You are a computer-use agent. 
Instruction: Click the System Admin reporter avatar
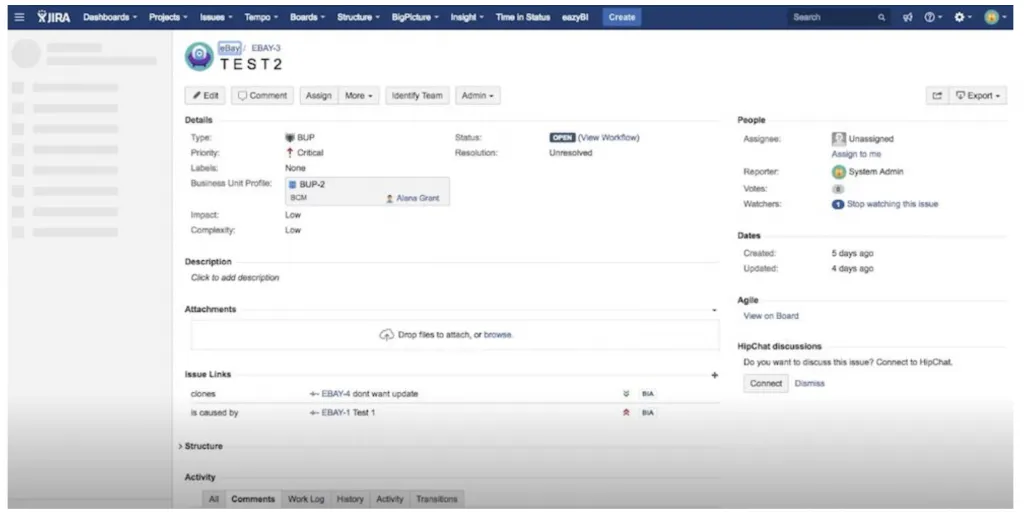839,172
